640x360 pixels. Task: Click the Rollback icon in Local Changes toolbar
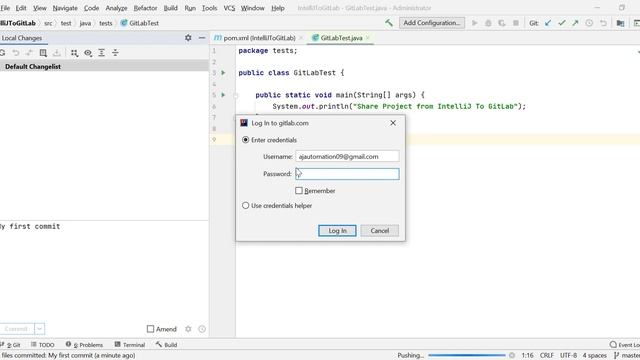pos(16,53)
